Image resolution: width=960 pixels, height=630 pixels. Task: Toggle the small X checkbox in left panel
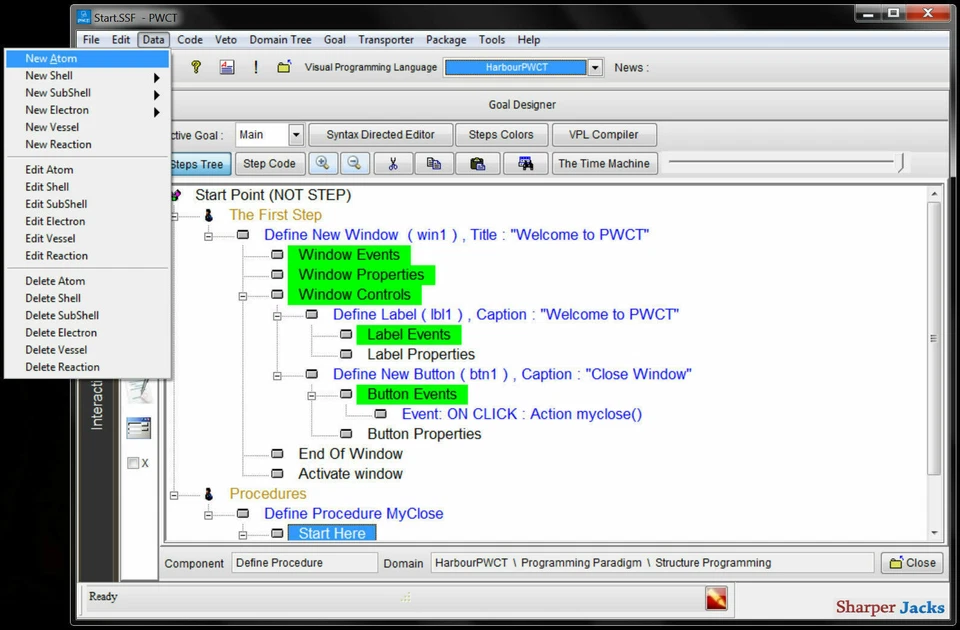(133, 463)
